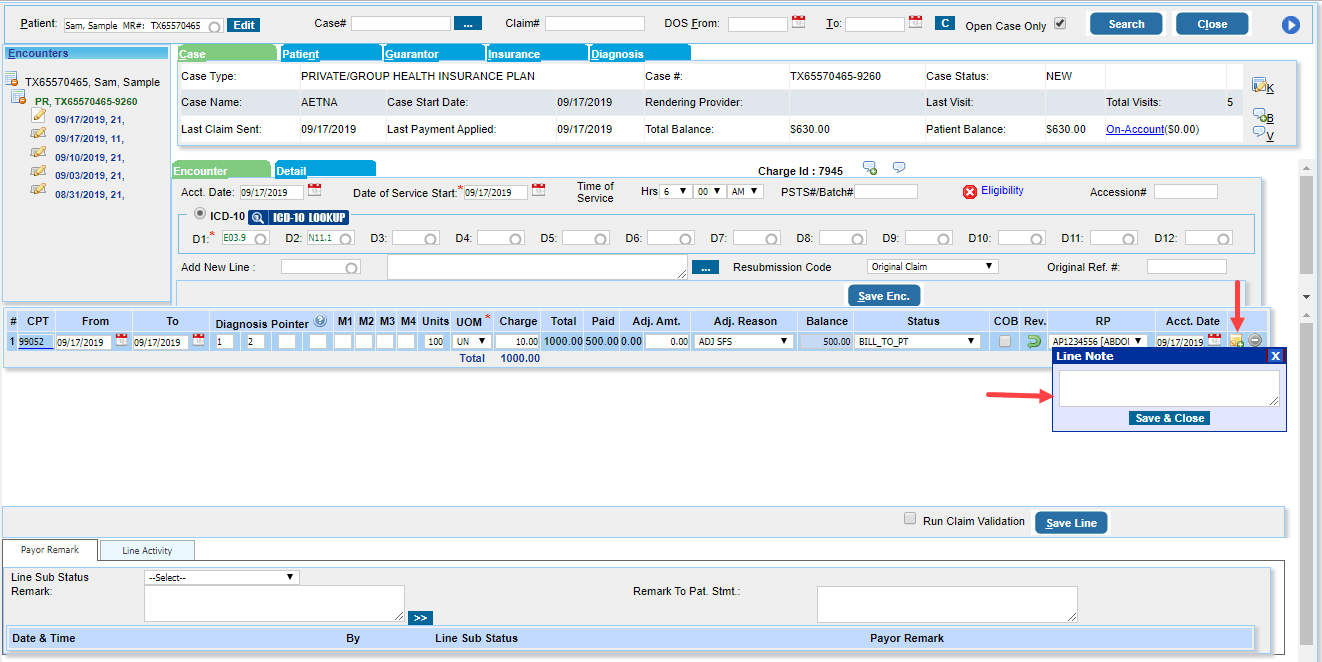Open encounter 09/17/2019, 21 edit icon
This screenshot has width=1322, height=662.
click(x=39, y=116)
